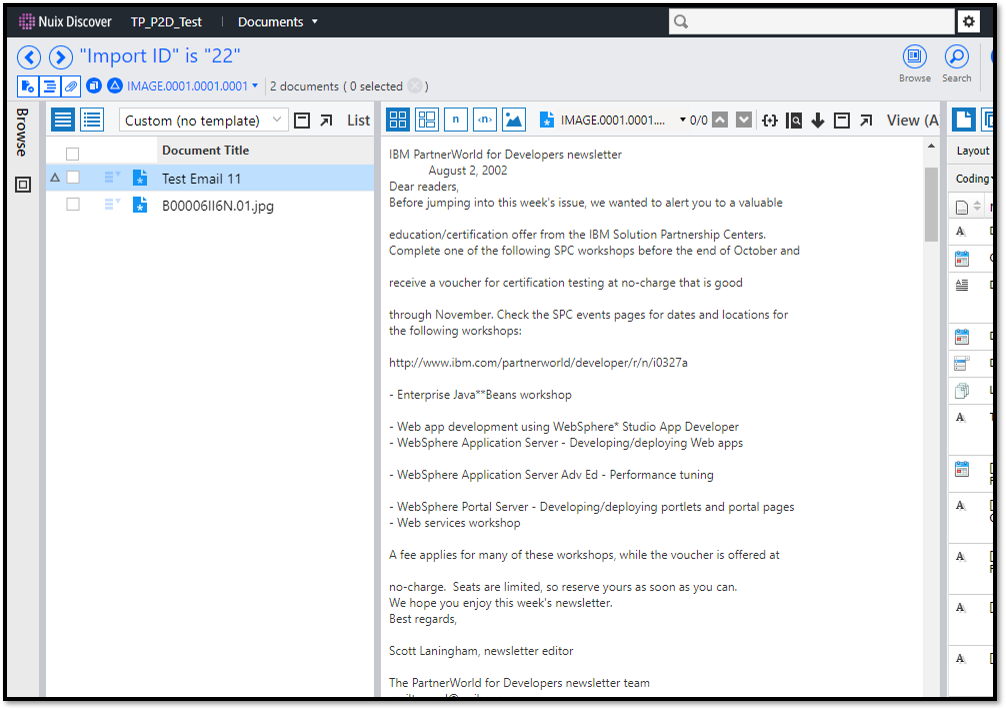Expand the vertical Browse side panel
Screen dimensions: 1006x710
pos(22,132)
